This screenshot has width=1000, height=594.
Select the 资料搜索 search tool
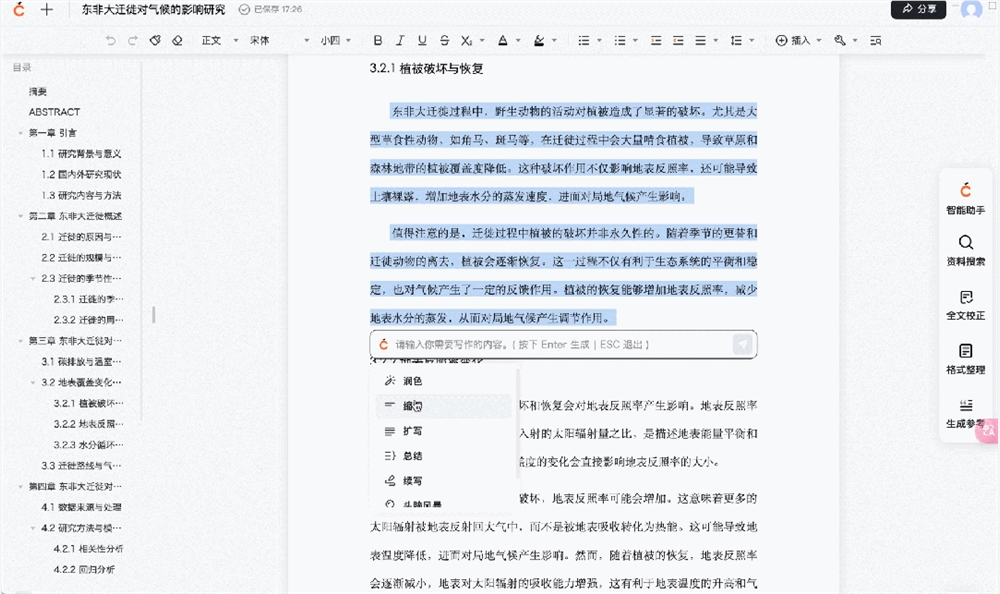(964, 250)
